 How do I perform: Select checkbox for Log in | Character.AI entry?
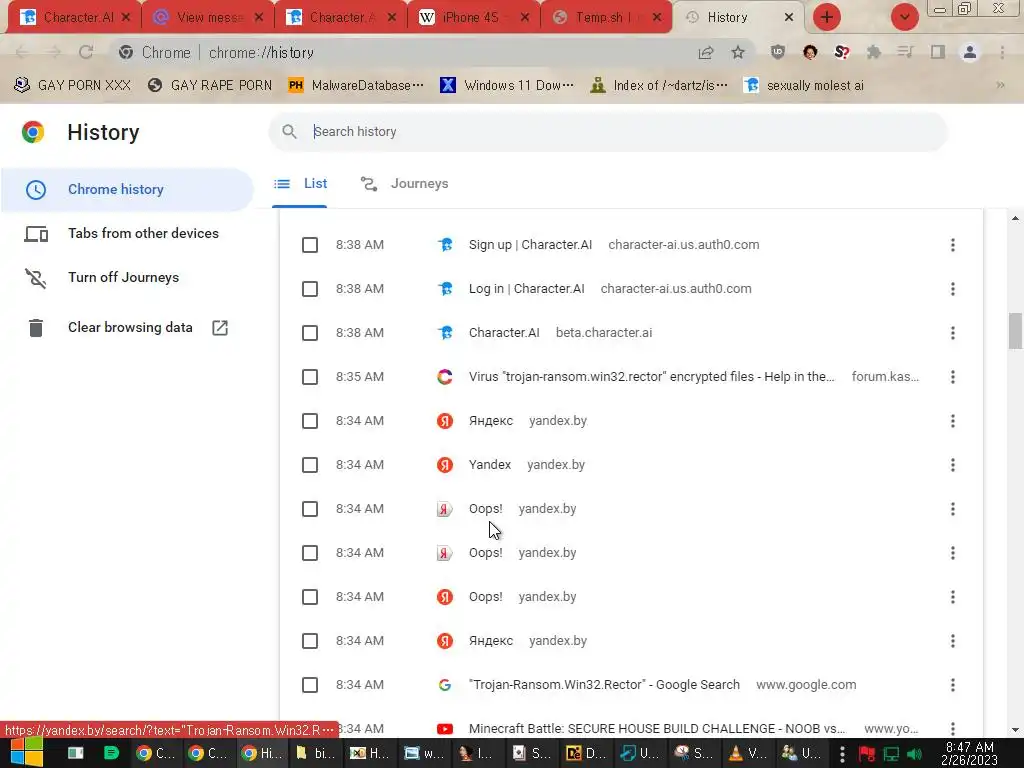[310, 289]
